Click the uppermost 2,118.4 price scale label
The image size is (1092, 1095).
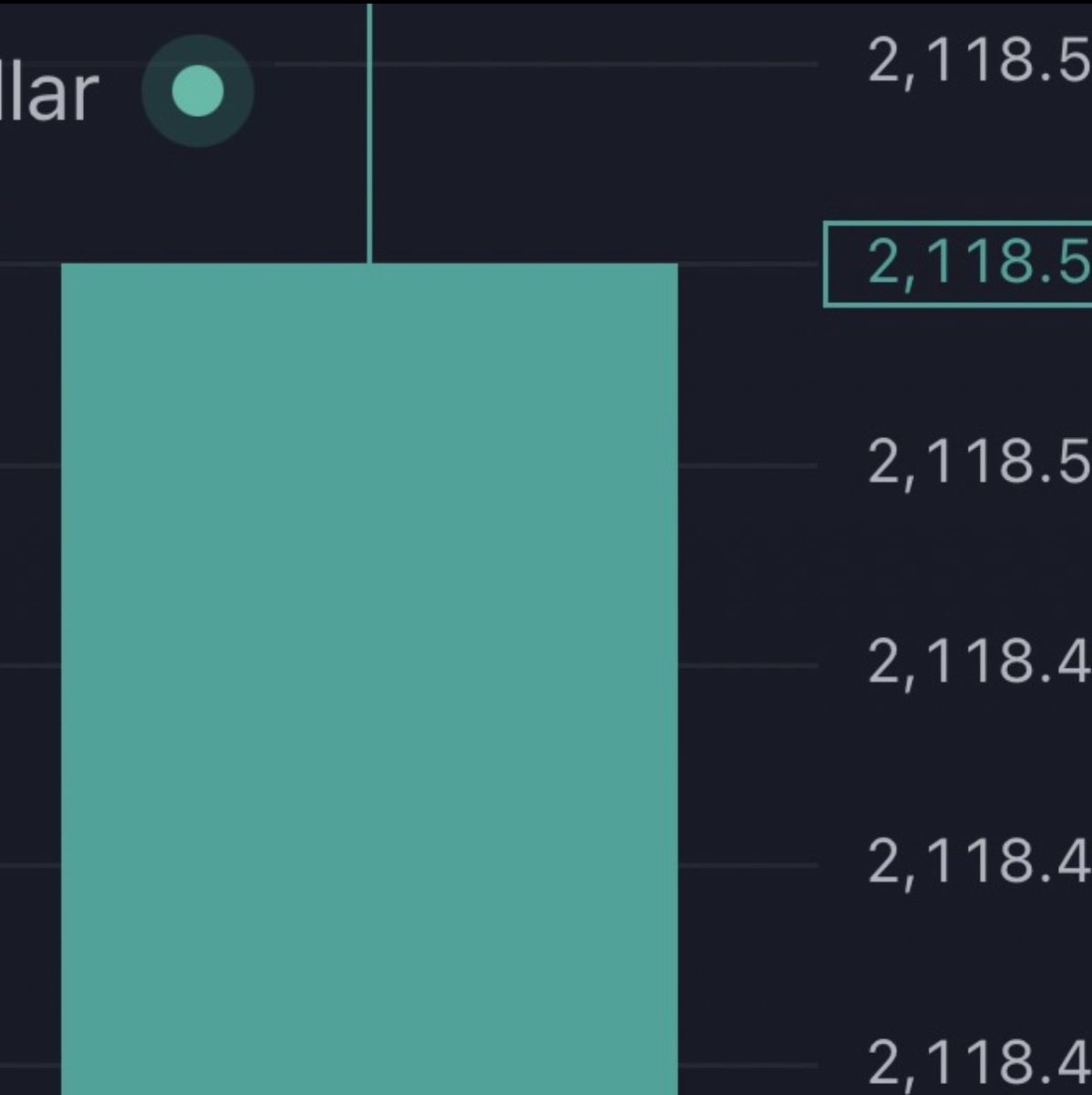click(x=978, y=663)
